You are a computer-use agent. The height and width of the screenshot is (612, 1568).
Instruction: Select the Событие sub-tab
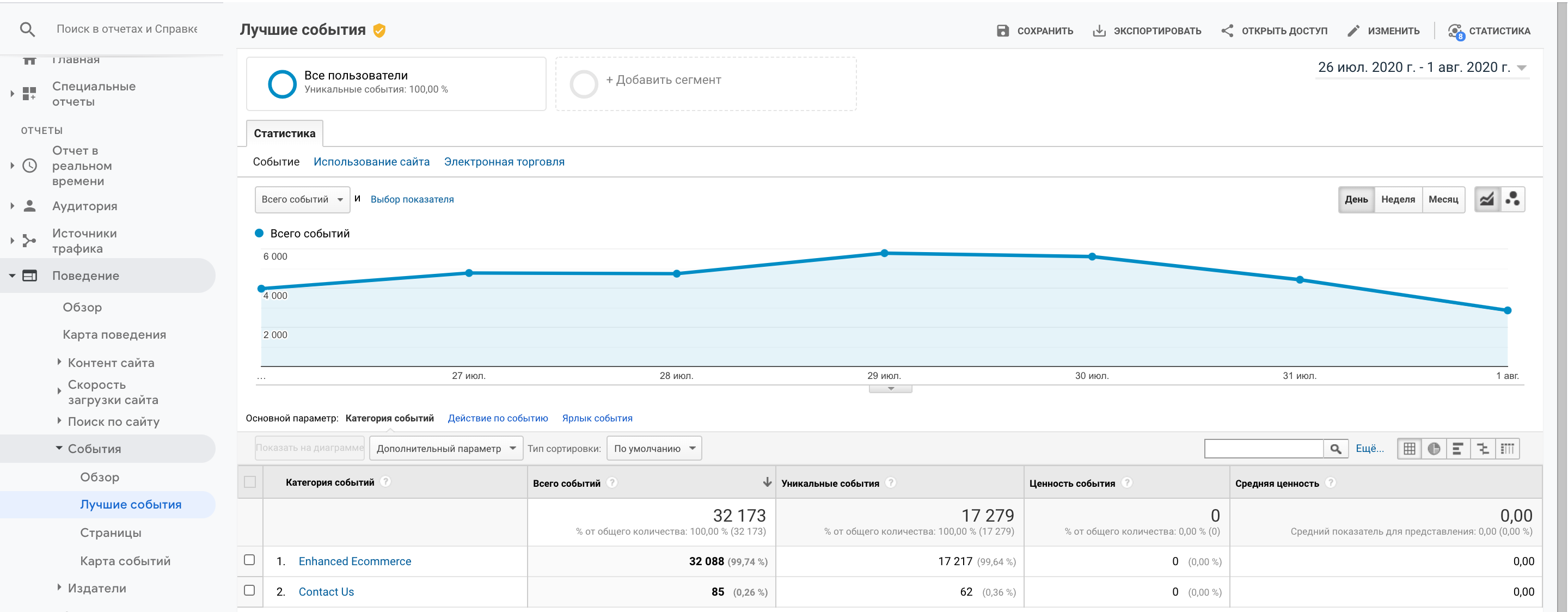[x=275, y=162]
